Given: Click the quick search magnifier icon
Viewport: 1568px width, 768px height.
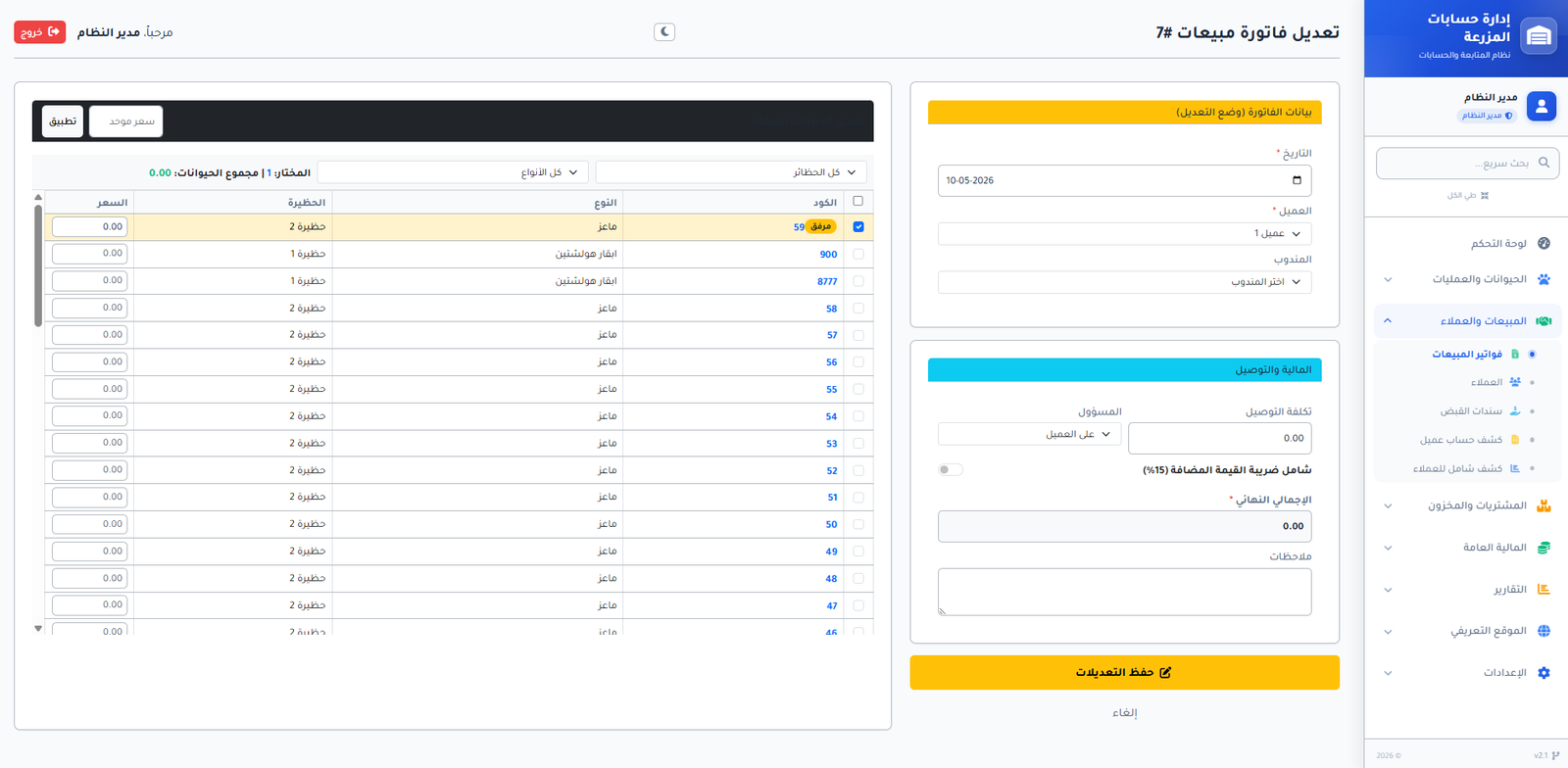Looking at the screenshot, I should pyautogui.click(x=1544, y=163).
